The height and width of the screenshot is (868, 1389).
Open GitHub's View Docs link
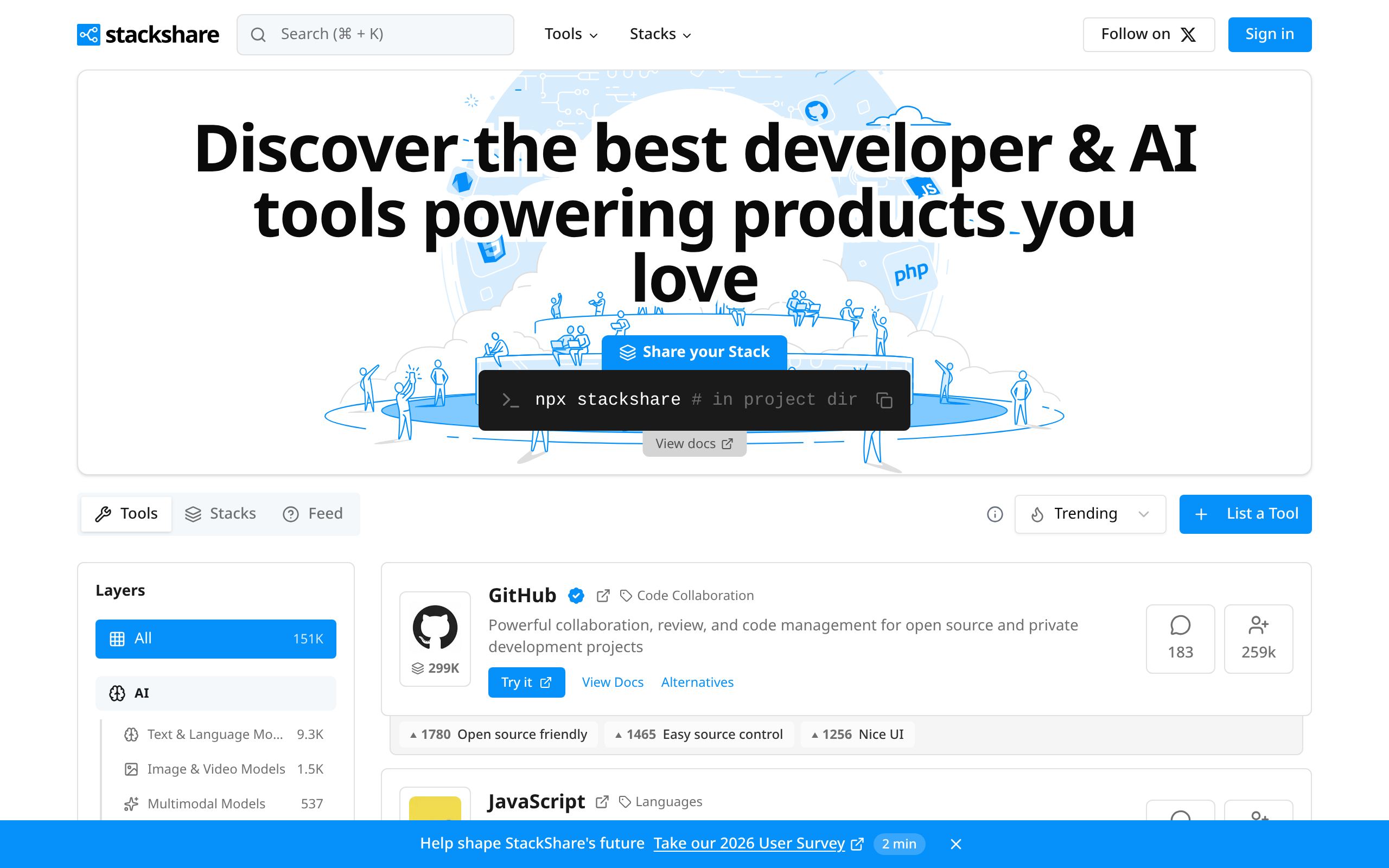point(613,682)
